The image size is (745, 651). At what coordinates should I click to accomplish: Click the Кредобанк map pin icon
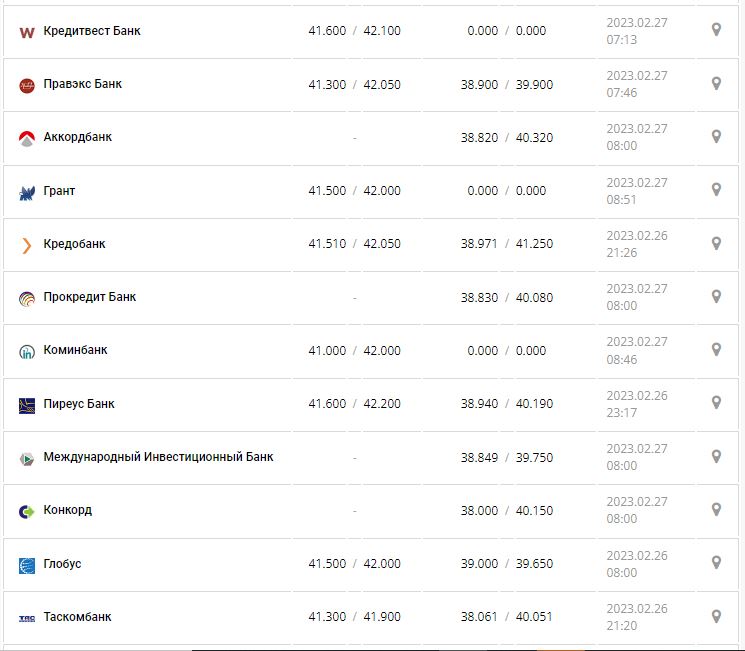pyautogui.click(x=716, y=243)
